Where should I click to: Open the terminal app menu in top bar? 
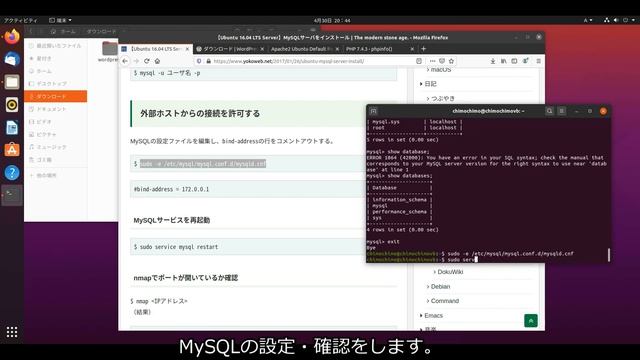60,20
